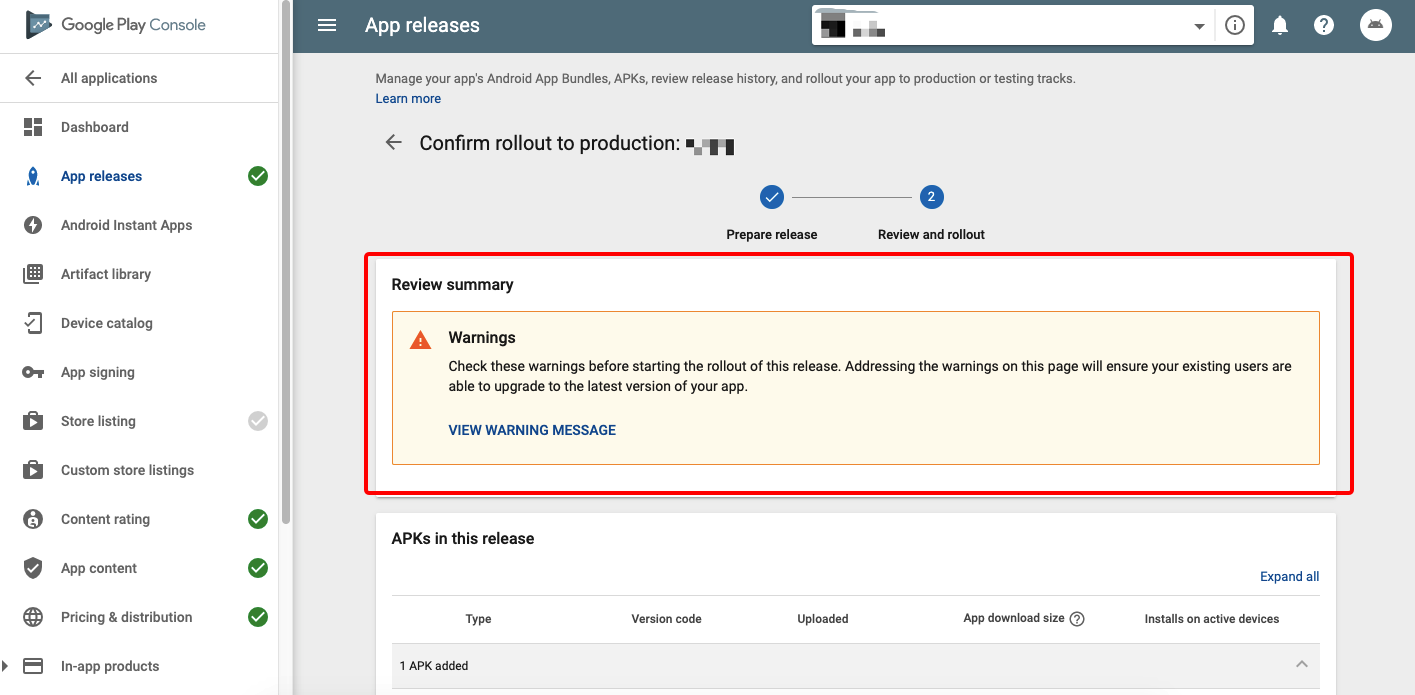
Task: Click the sidebar vertical scrollbar
Action: click(x=286, y=260)
